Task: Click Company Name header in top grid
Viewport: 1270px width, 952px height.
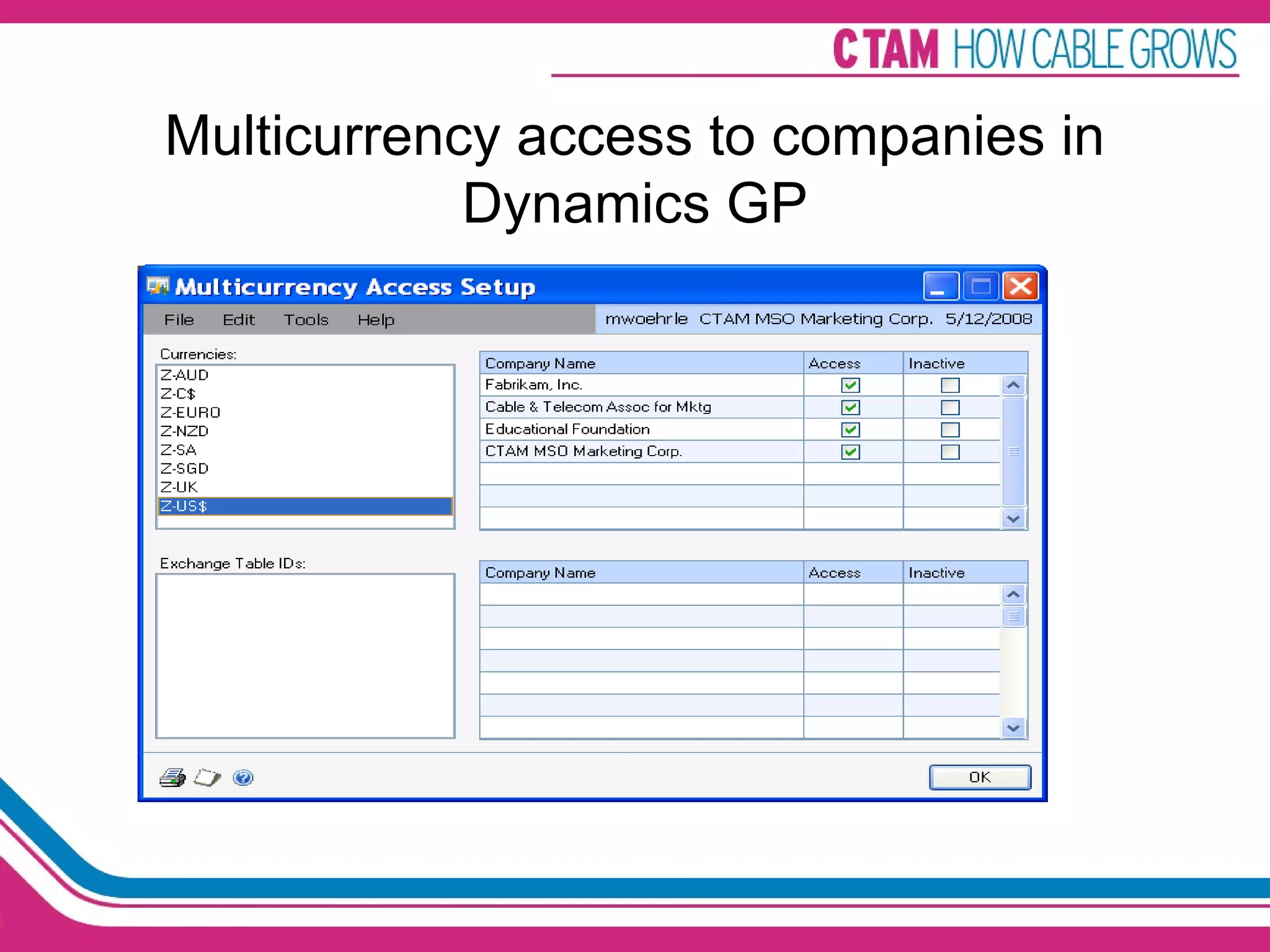Action: 642,363
